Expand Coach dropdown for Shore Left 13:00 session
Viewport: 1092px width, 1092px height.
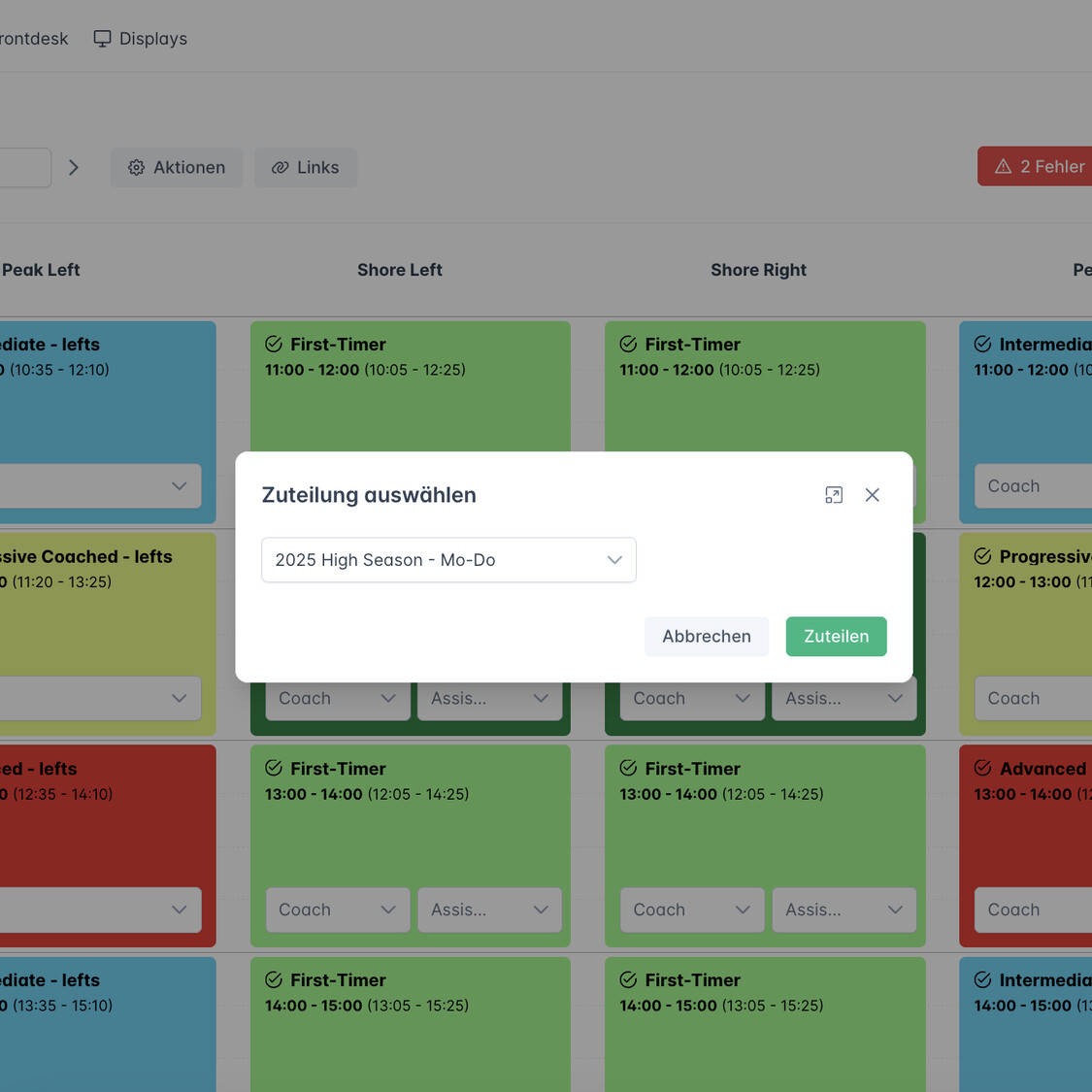tap(337, 910)
